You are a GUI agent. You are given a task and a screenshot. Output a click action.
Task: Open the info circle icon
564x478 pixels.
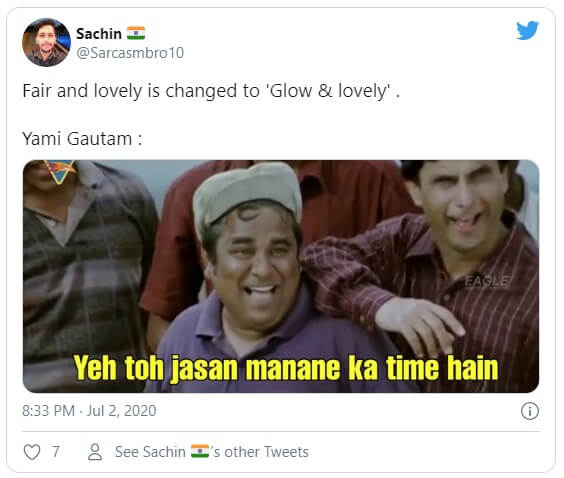click(x=529, y=411)
